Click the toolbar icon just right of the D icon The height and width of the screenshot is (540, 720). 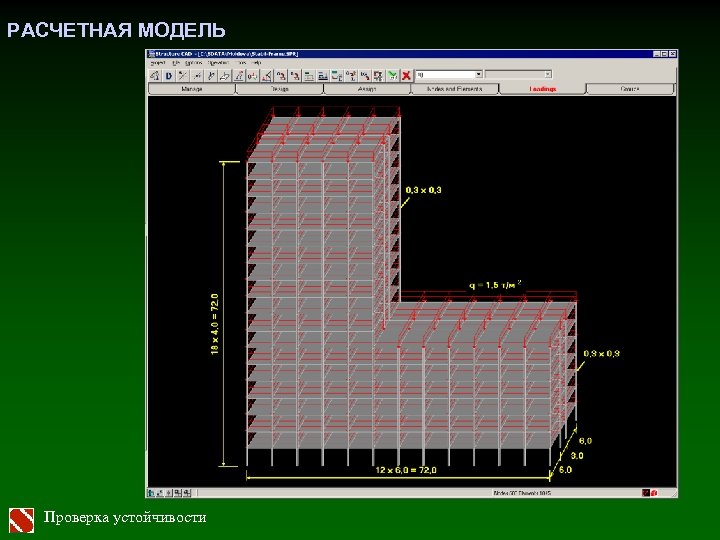(183, 76)
